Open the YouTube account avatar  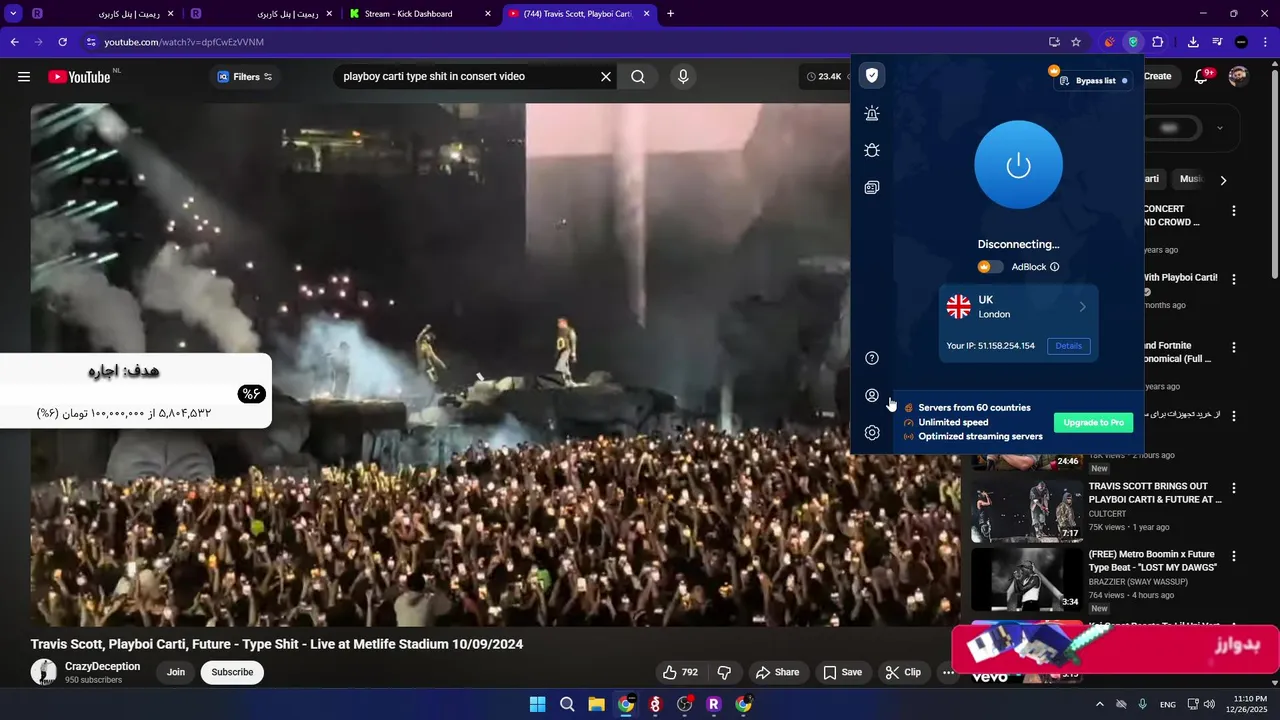[x=1238, y=77]
